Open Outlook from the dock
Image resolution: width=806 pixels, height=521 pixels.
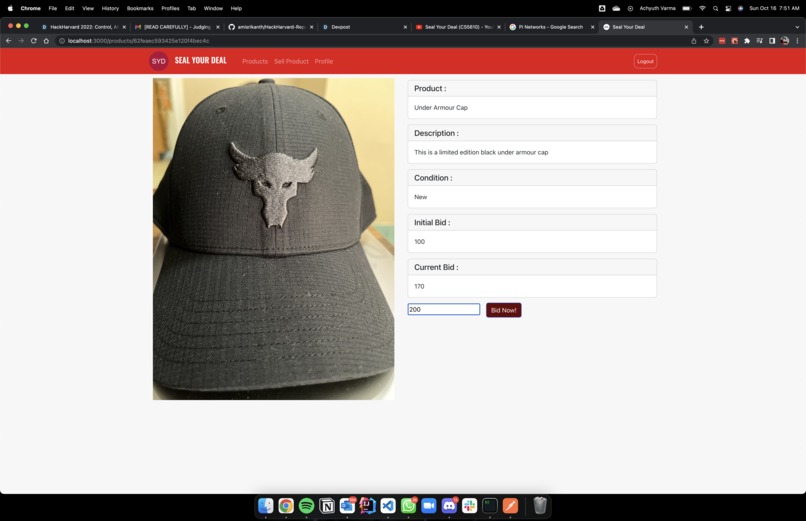point(347,506)
